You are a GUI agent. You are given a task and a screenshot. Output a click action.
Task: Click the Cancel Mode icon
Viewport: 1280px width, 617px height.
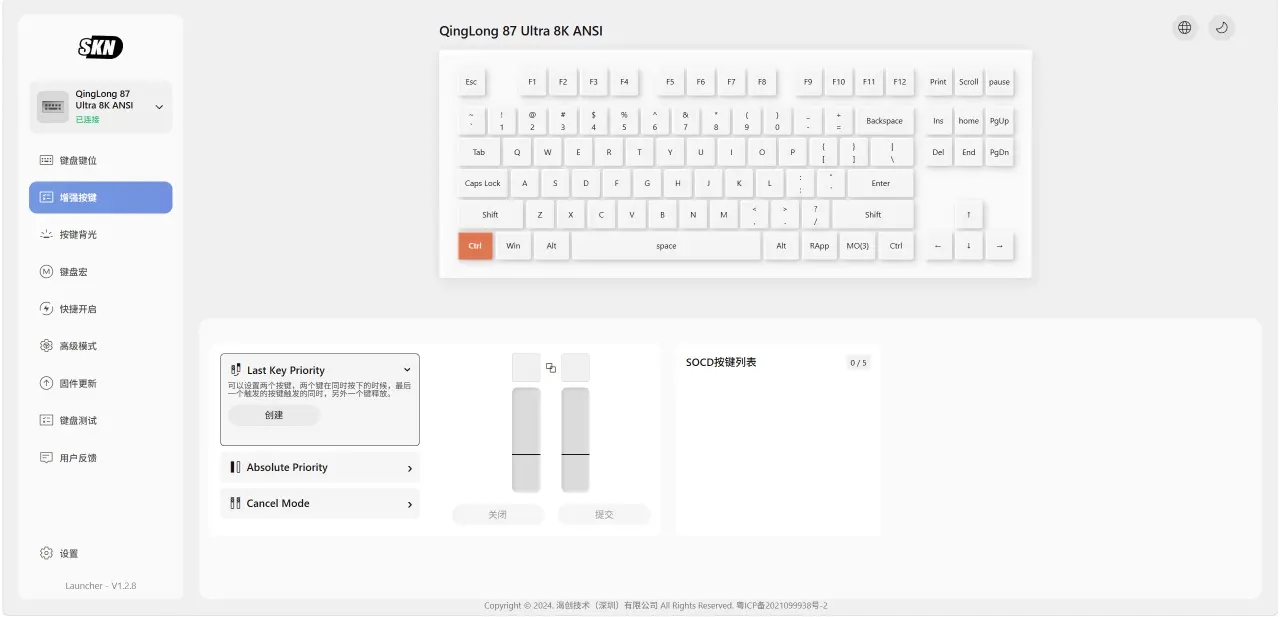236,503
